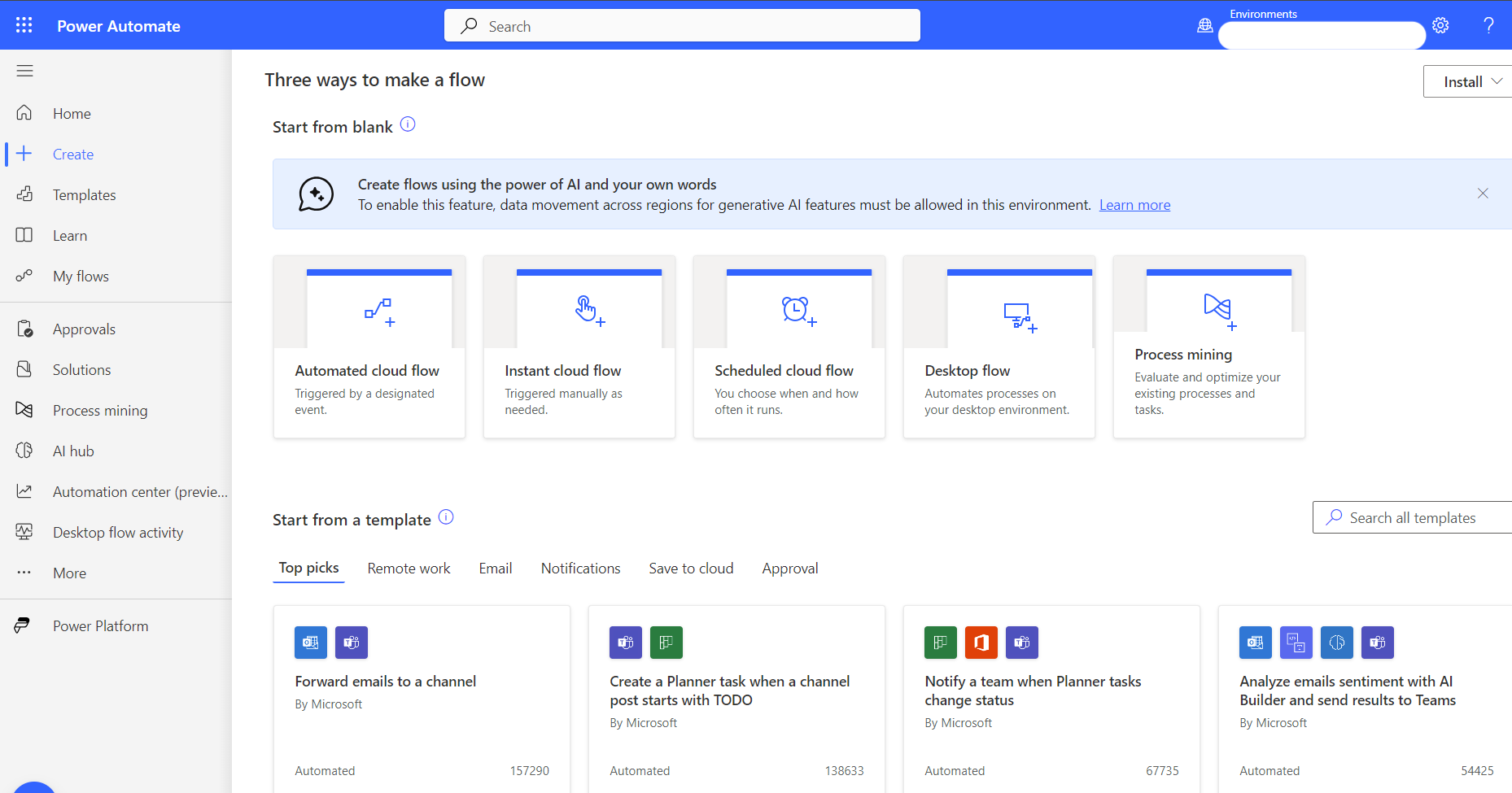Image resolution: width=1512 pixels, height=793 pixels.
Task: Click the AI Builder icon on Analyze emails template
Action: pyautogui.click(x=1337, y=643)
